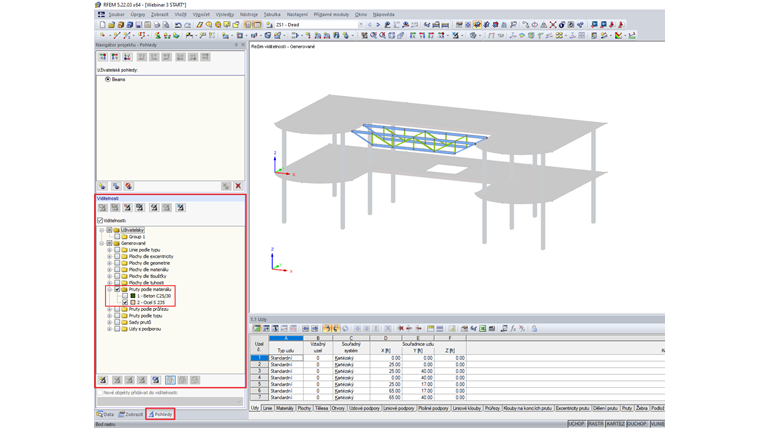Click the first icon in table toolbar
The width and height of the screenshot is (760, 428).
point(256,329)
